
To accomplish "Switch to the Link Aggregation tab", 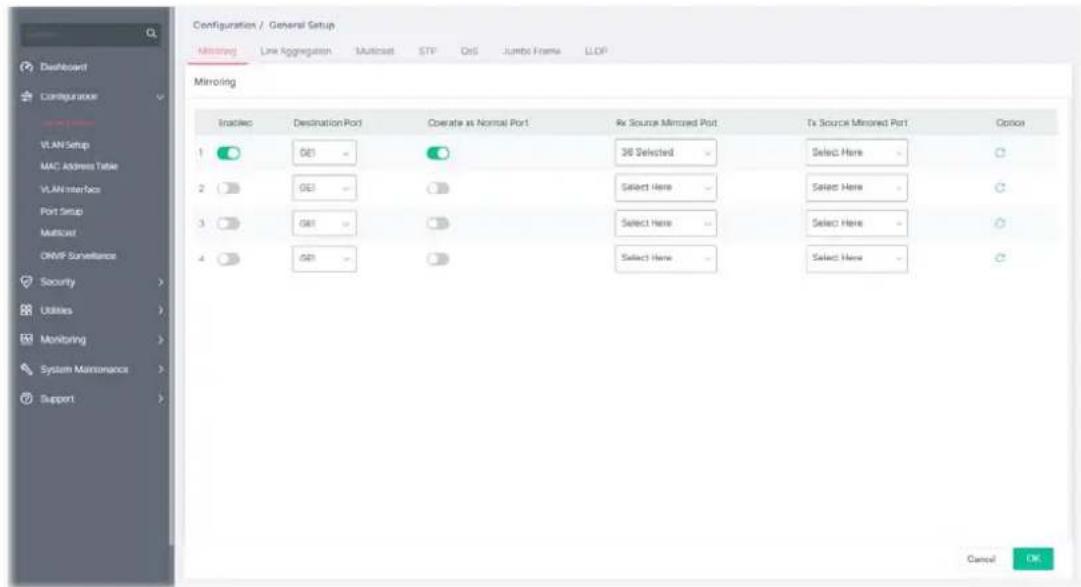I will (296, 51).
